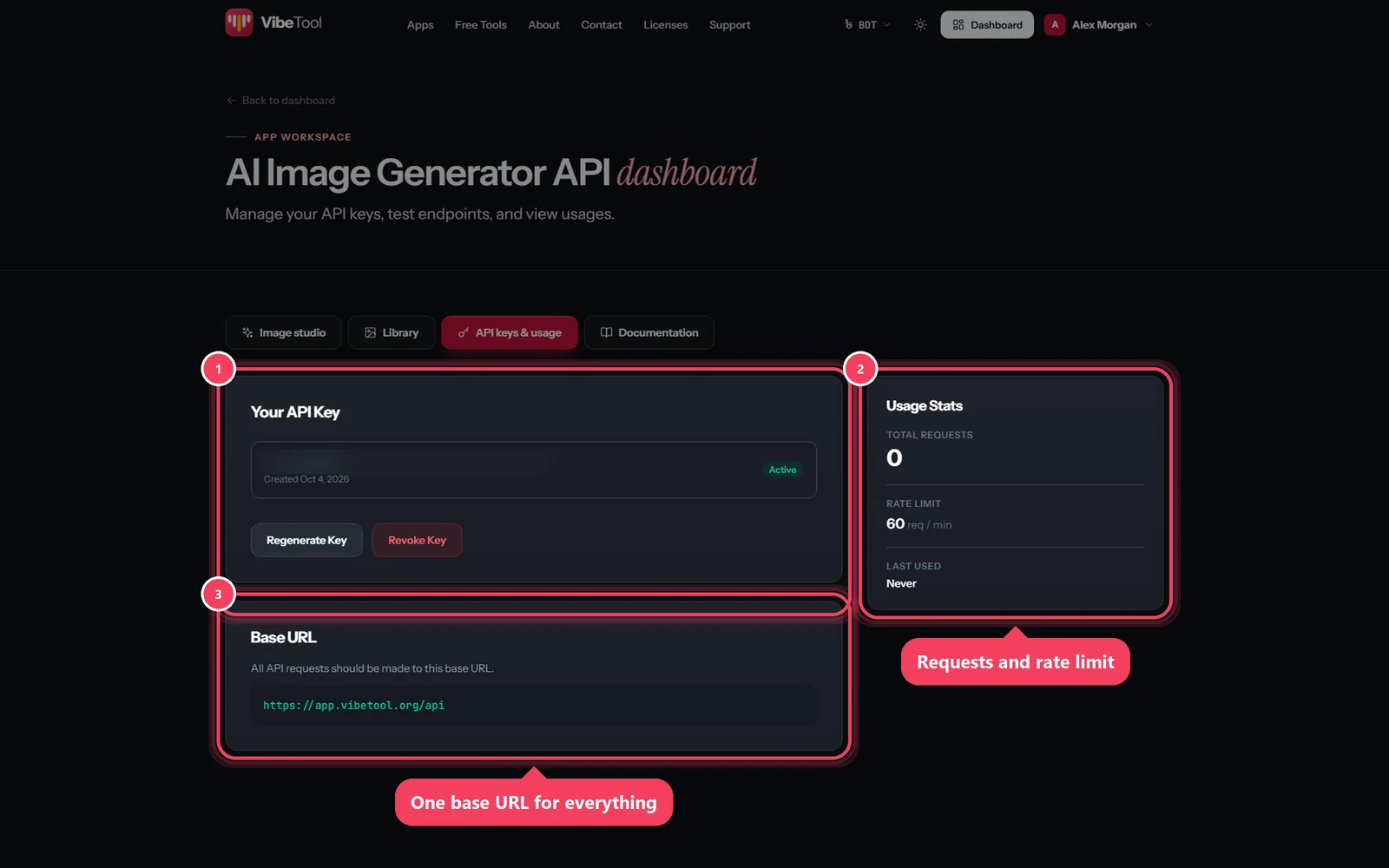This screenshot has height=868, width=1389.
Task: Toggle the light/dark theme sun icon
Action: pos(920,25)
